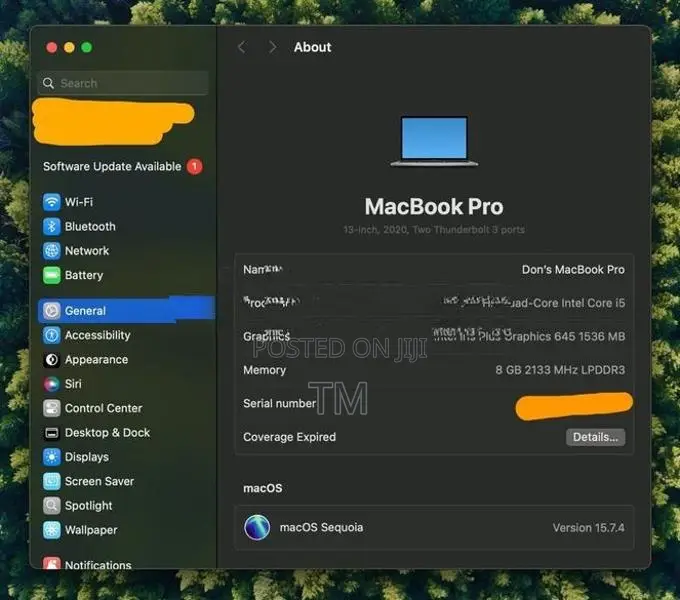Open the Spotlight icon
Screen dimensions: 680x600
[x=52, y=505]
